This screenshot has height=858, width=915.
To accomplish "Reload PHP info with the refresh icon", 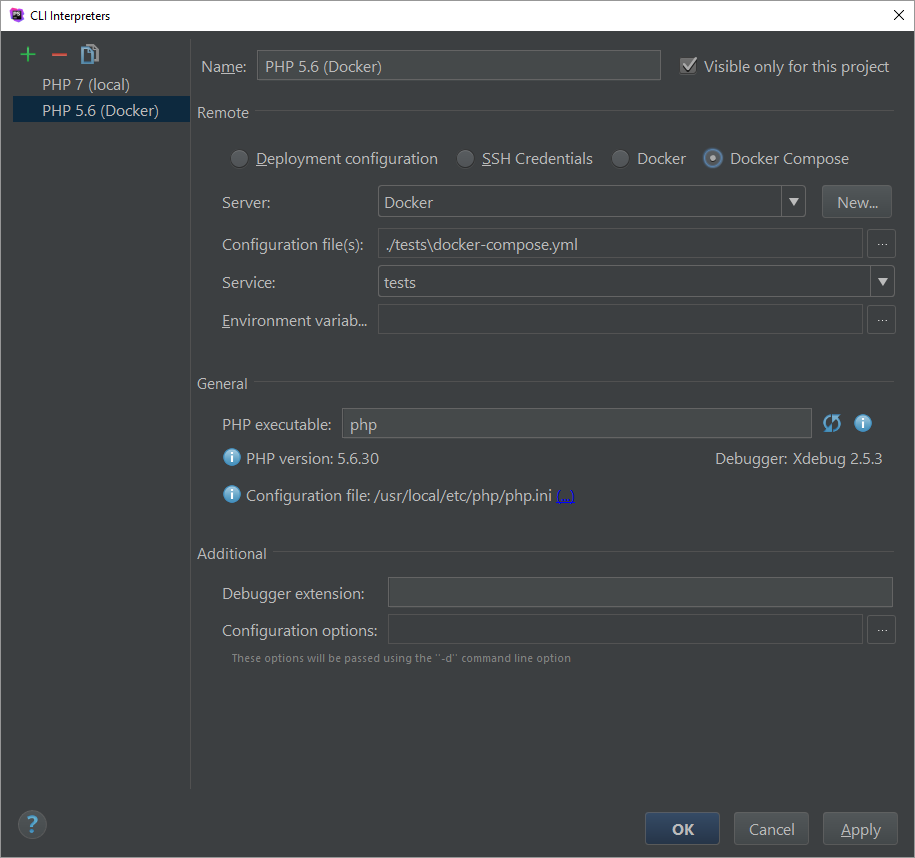I will [832, 423].
